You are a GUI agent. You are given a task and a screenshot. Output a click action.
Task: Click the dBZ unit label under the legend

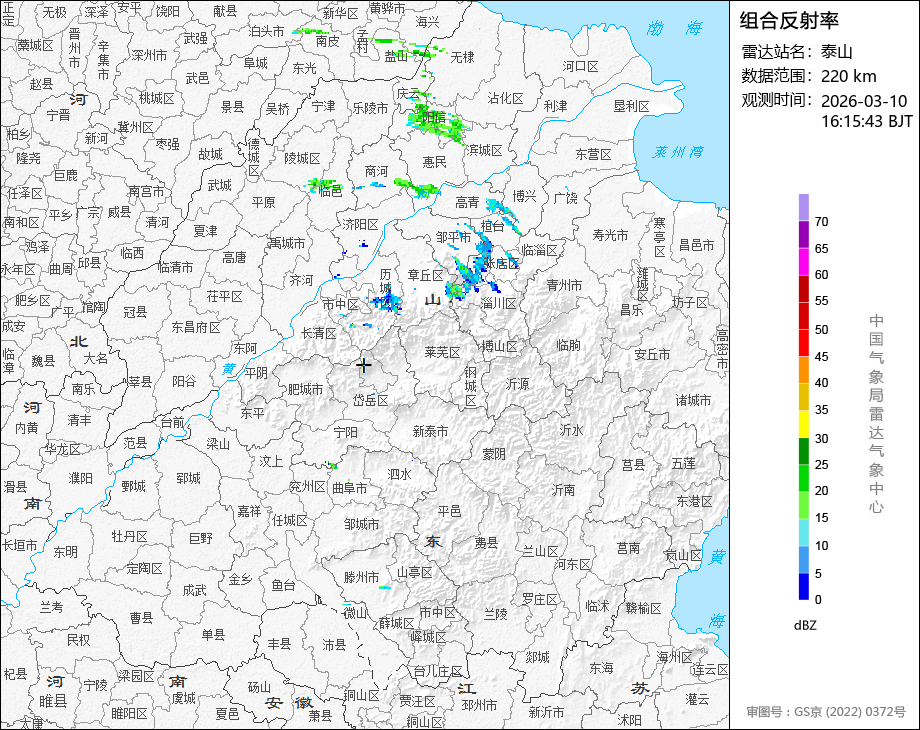click(805, 626)
